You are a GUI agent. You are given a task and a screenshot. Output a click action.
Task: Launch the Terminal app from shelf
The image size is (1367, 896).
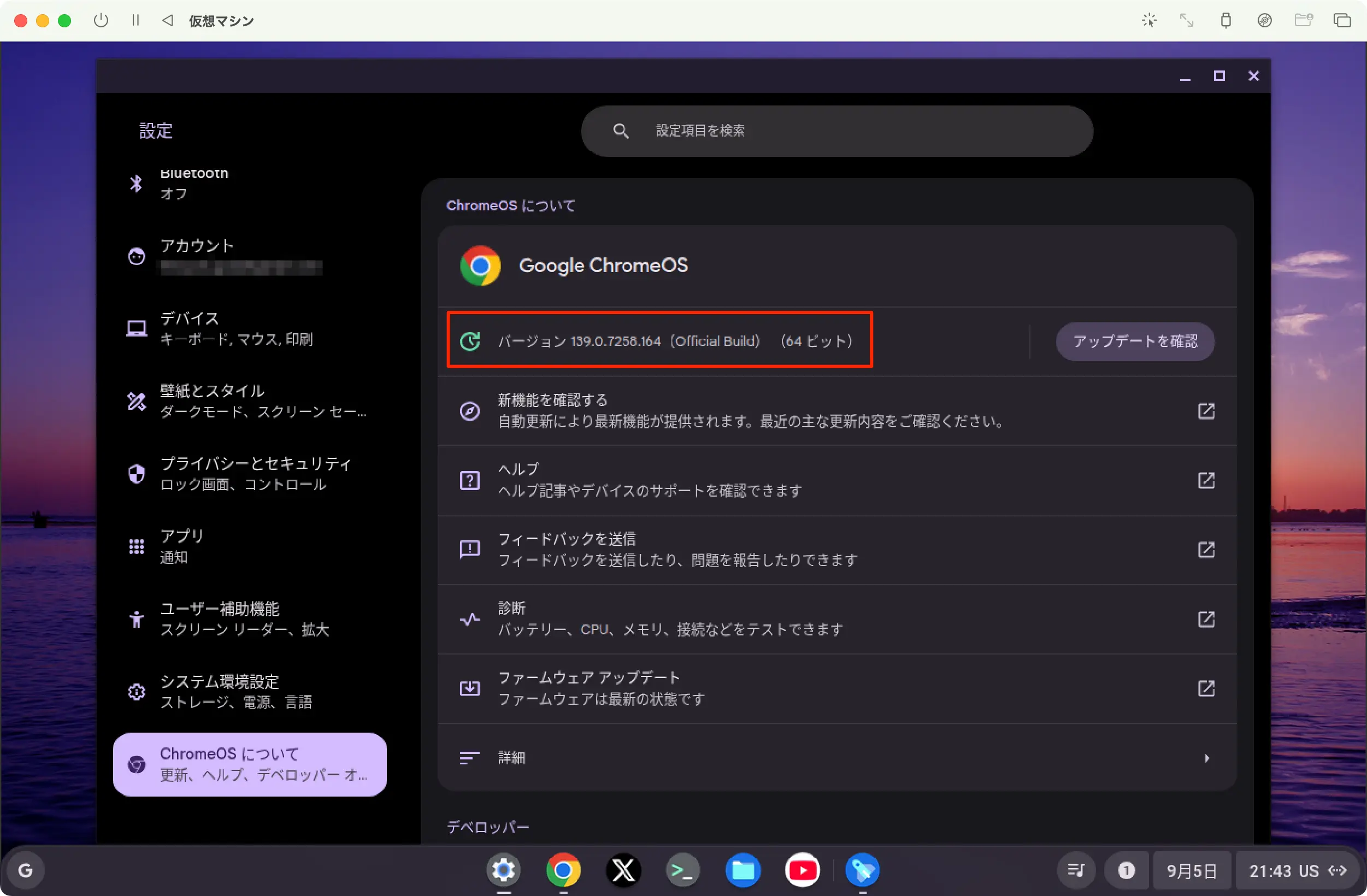pyautogui.click(x=683, y=871)
